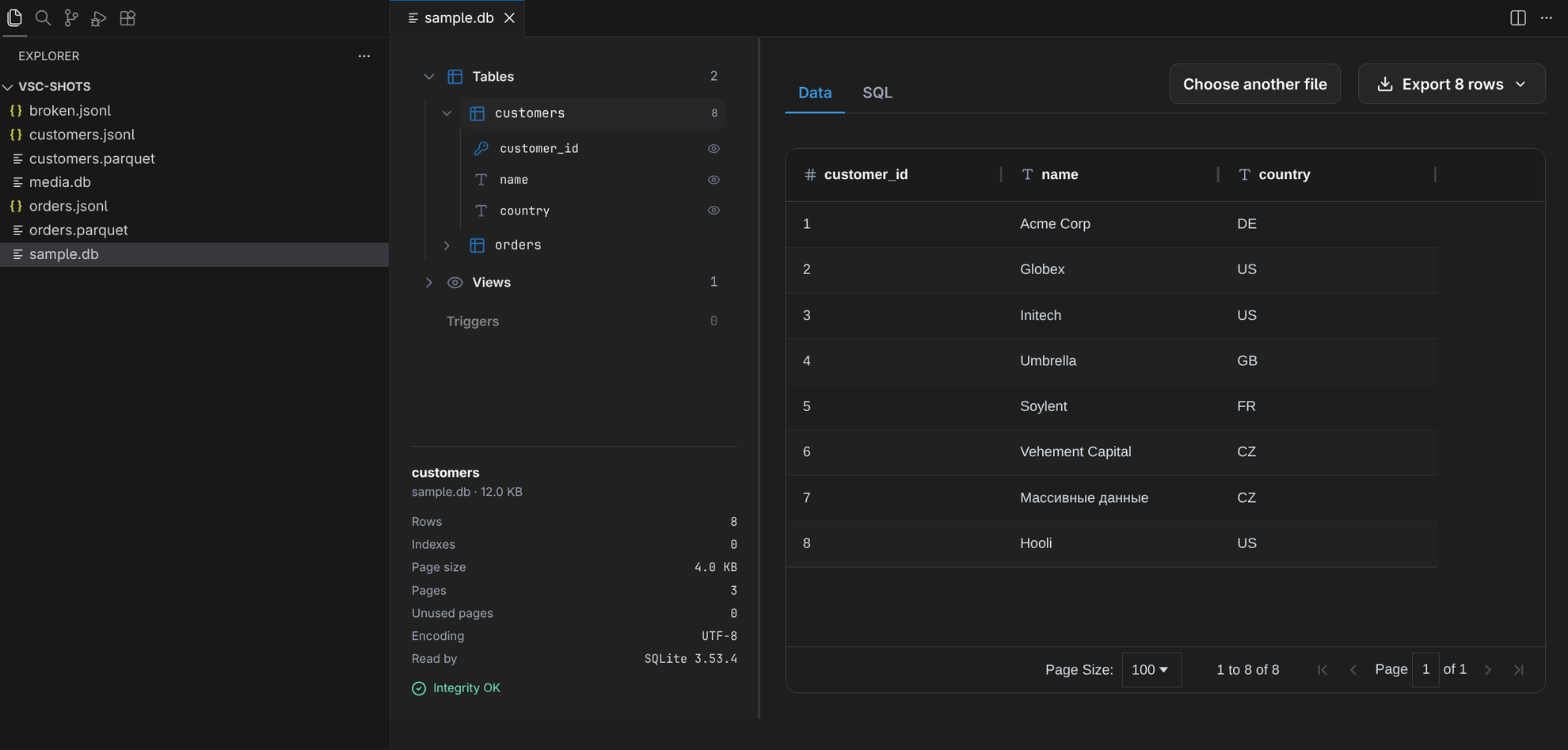The height and width of the screenshot is (750, 1568).
Task: Open the Explorer files icon
Action: coord(14,17)
